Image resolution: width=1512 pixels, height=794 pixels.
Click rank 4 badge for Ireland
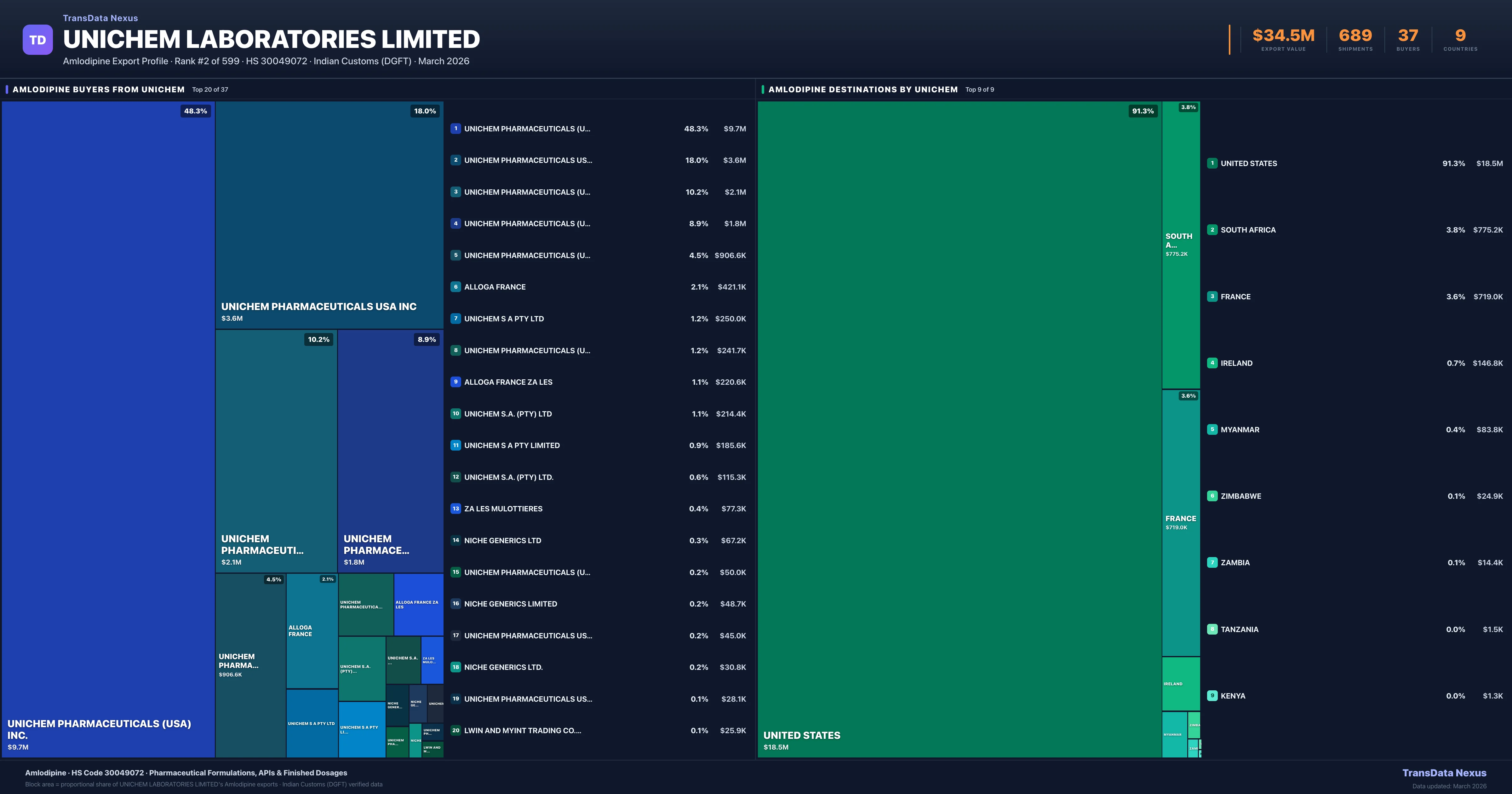pos(1212,363)
